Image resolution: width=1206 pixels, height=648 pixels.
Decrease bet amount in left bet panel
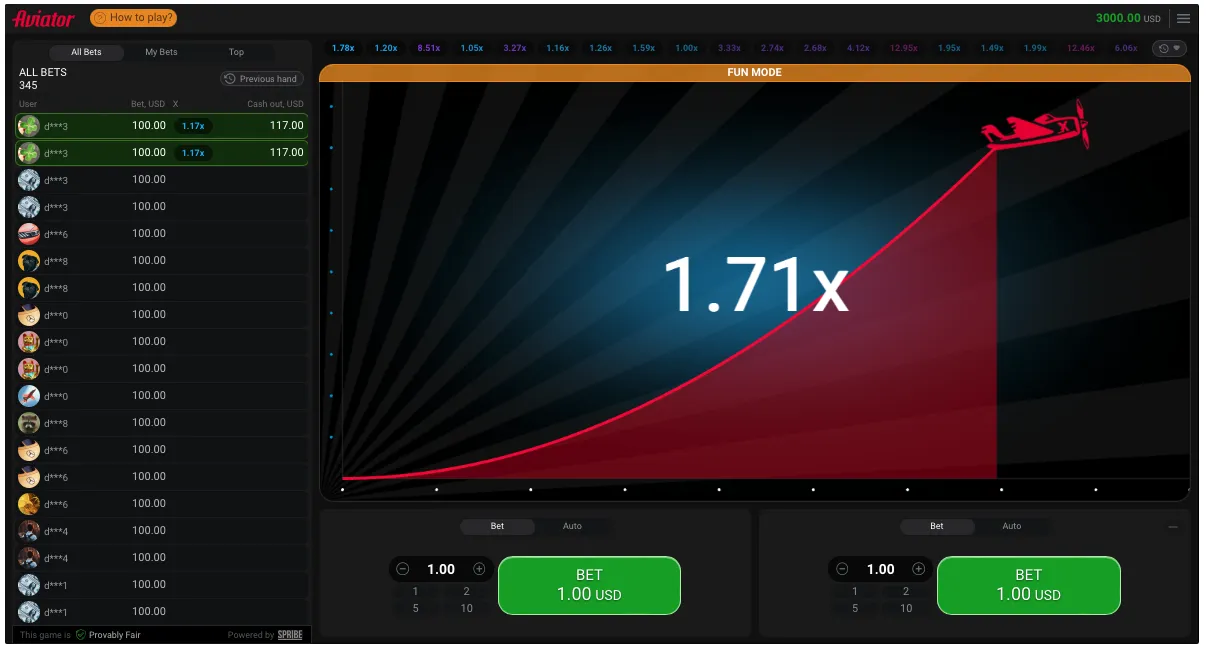tap(403, 569)
